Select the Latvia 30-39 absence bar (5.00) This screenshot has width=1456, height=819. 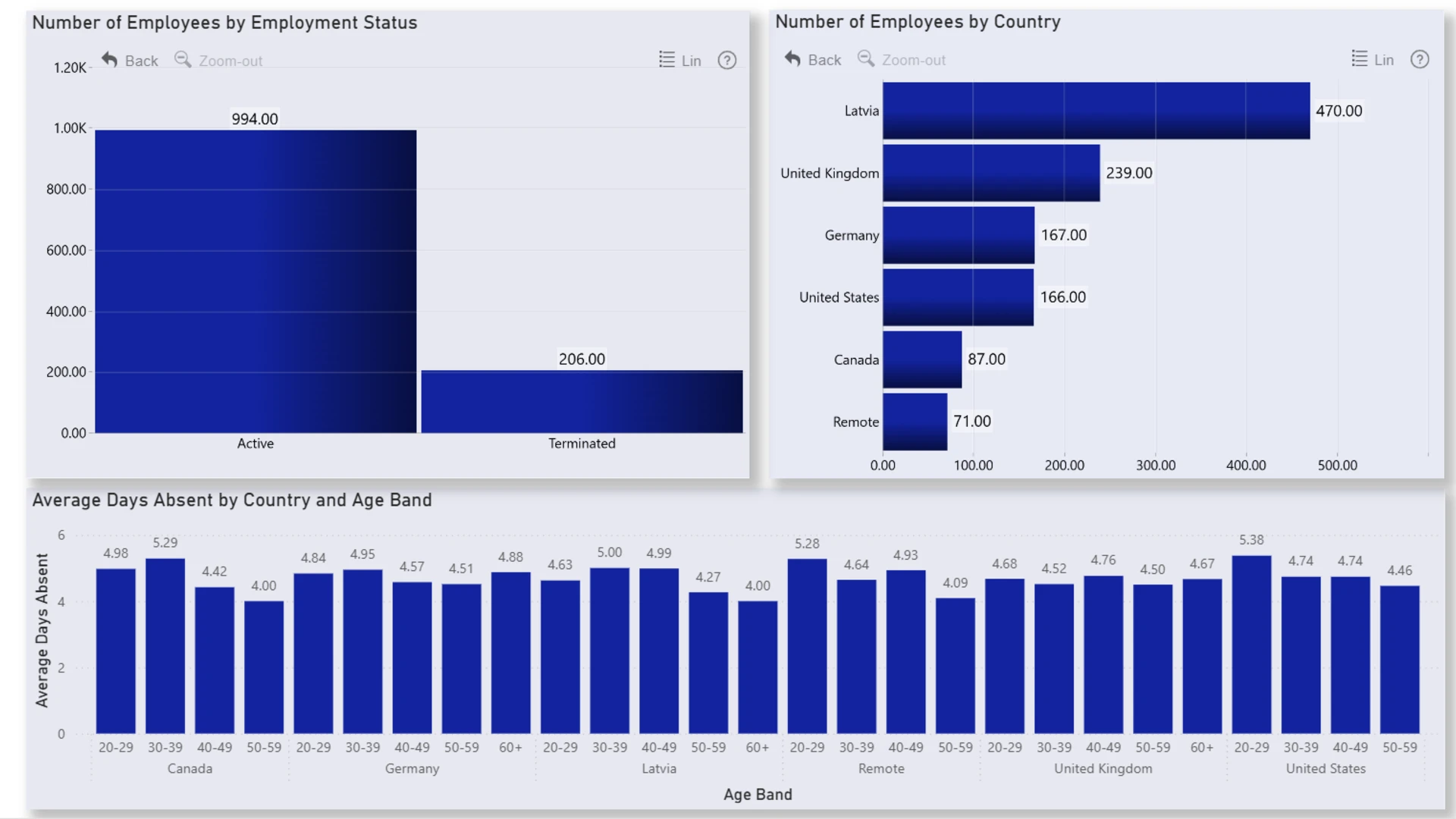[610, 651]
